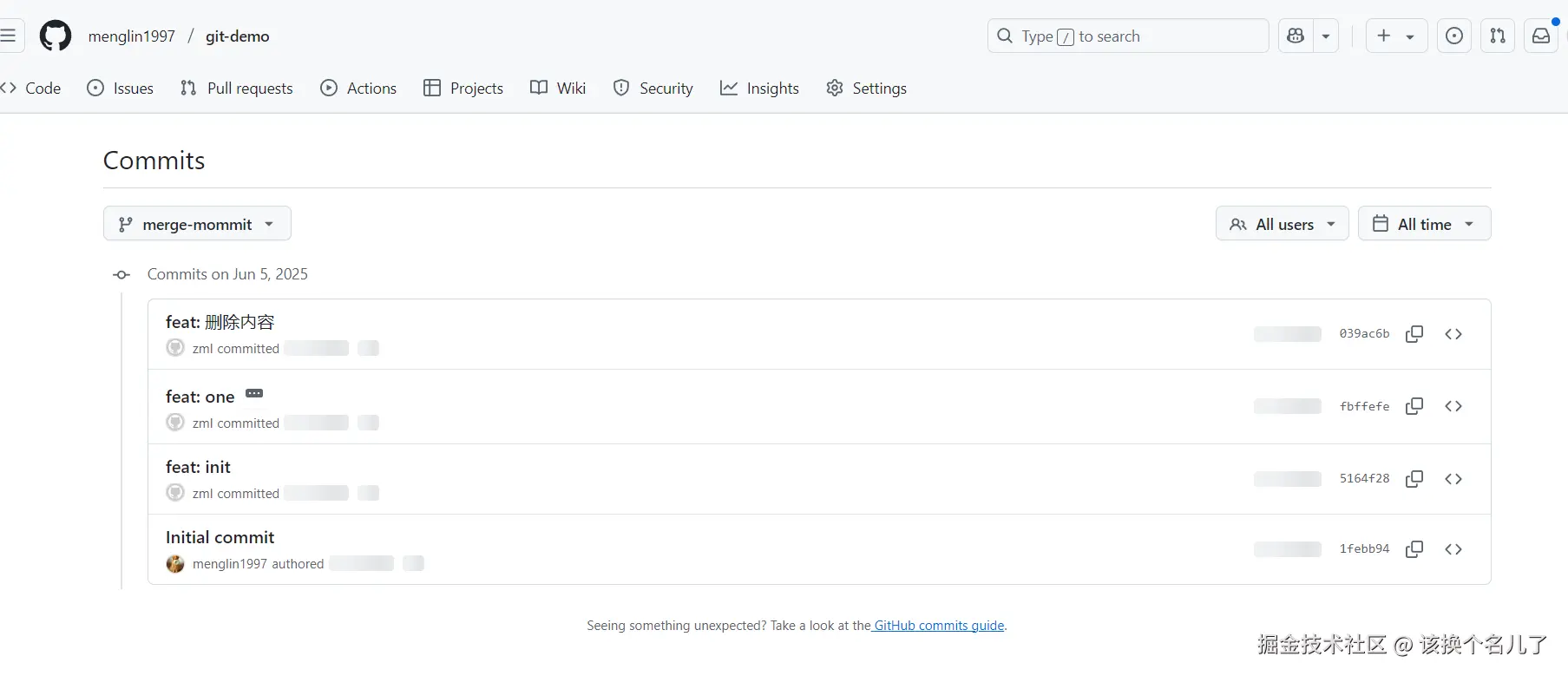Go to the git-demo repository link

(x=238, y=36)
